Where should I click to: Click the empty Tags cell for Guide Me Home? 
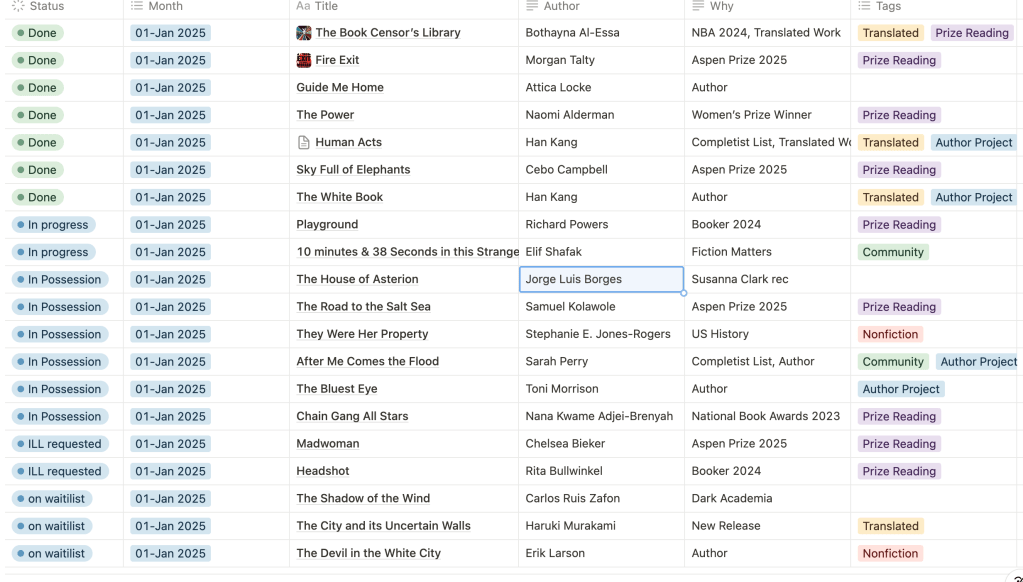(936, 88)
